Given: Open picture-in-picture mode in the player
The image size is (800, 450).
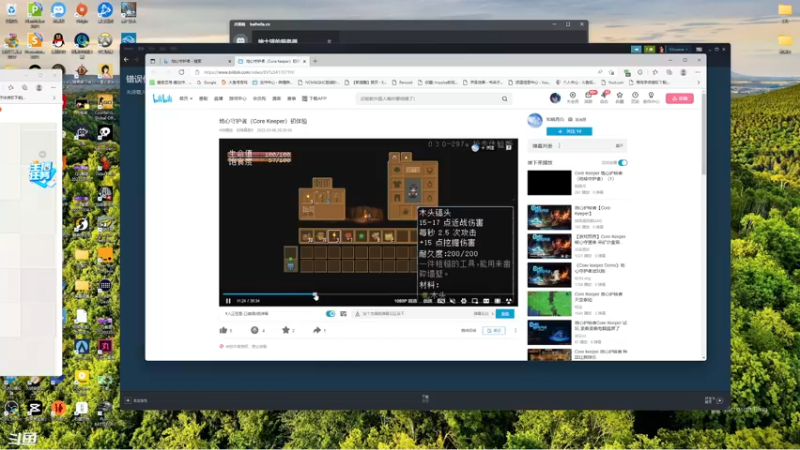Looking at the screenshot, I should 475,301.
